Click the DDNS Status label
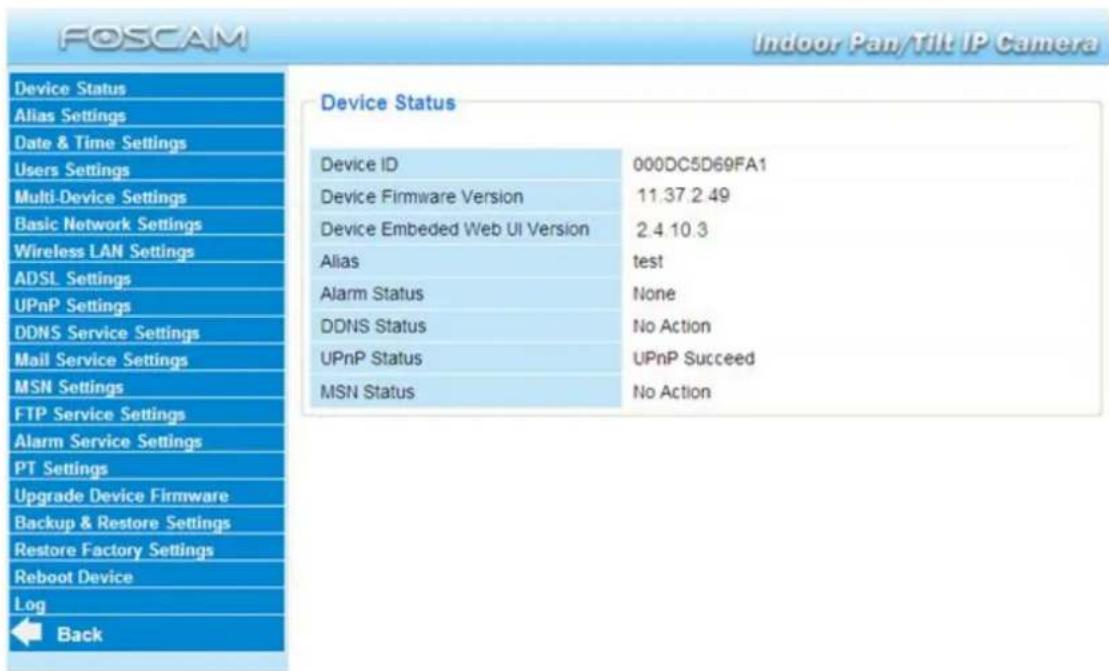Image resolution: width=1109 pixels, height=671 pixels. tap(373, 326)
